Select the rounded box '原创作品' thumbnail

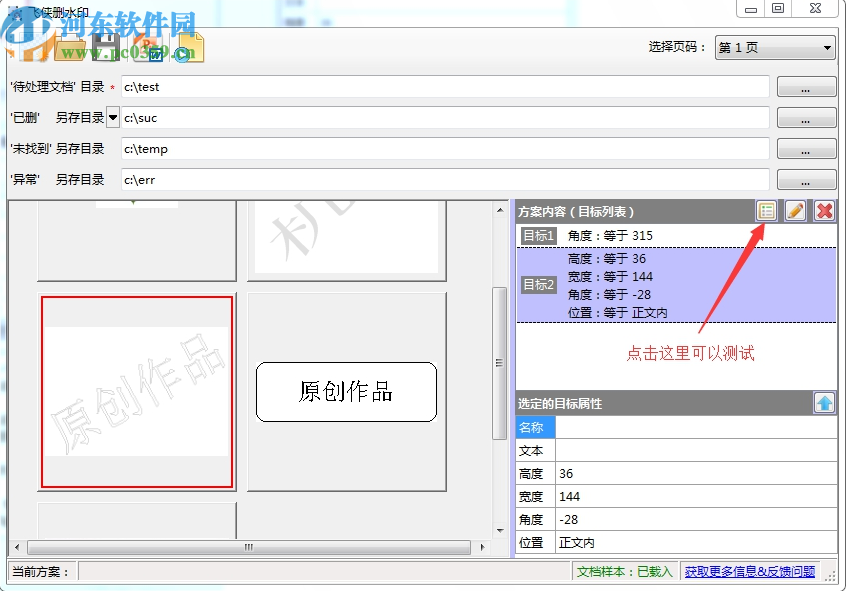346,392
